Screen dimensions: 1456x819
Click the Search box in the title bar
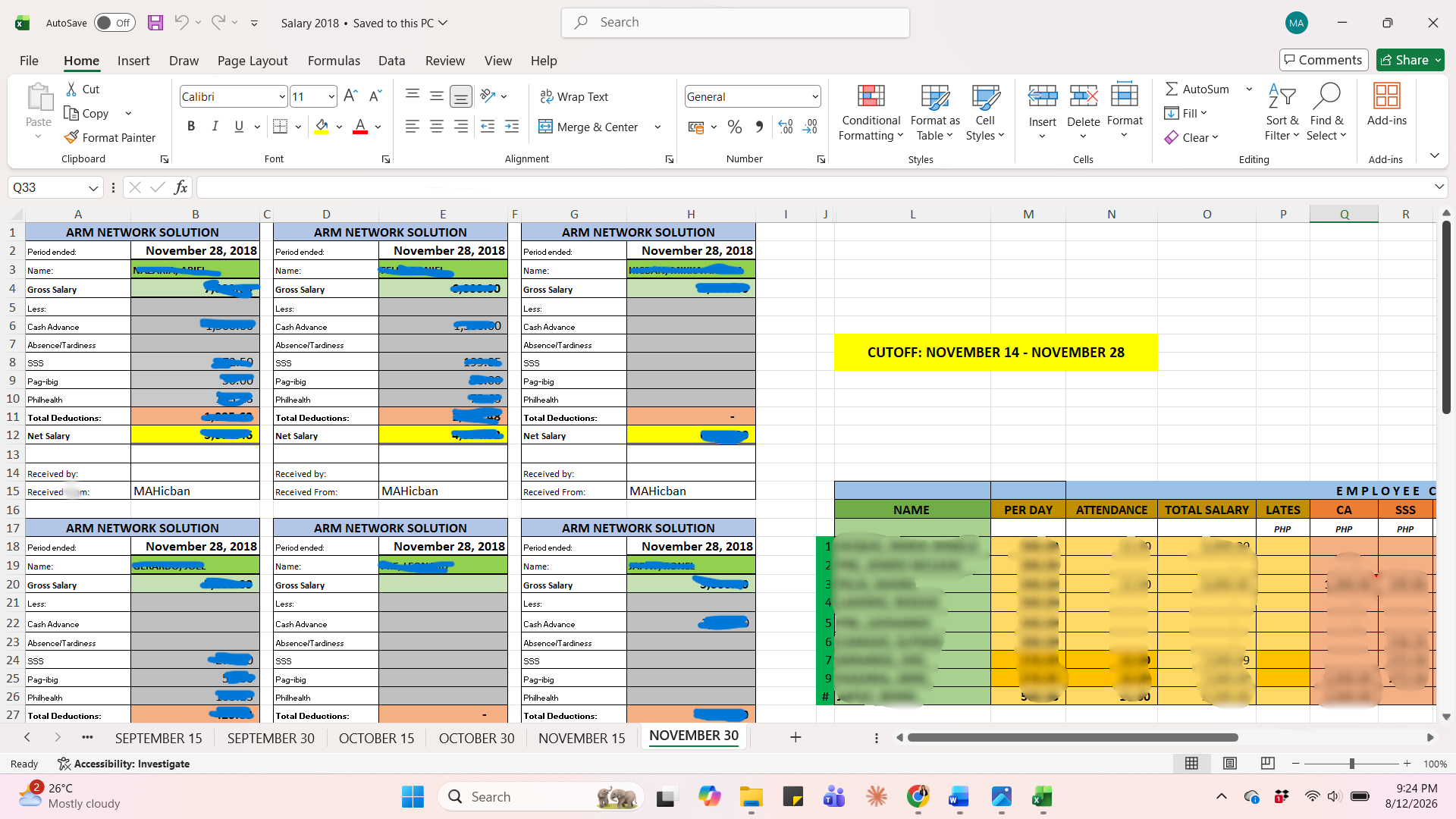736,23
